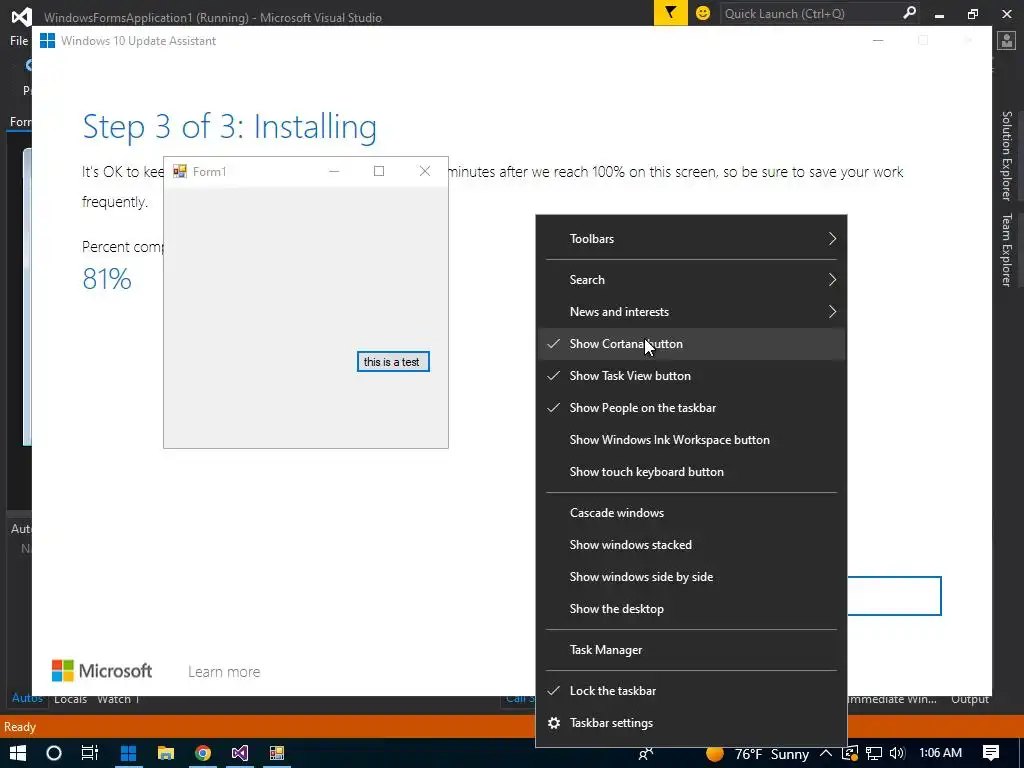This screenshot has height=768, width=1024.
Task: Enable Show touch keyboard button
Action: pos(691,472)
